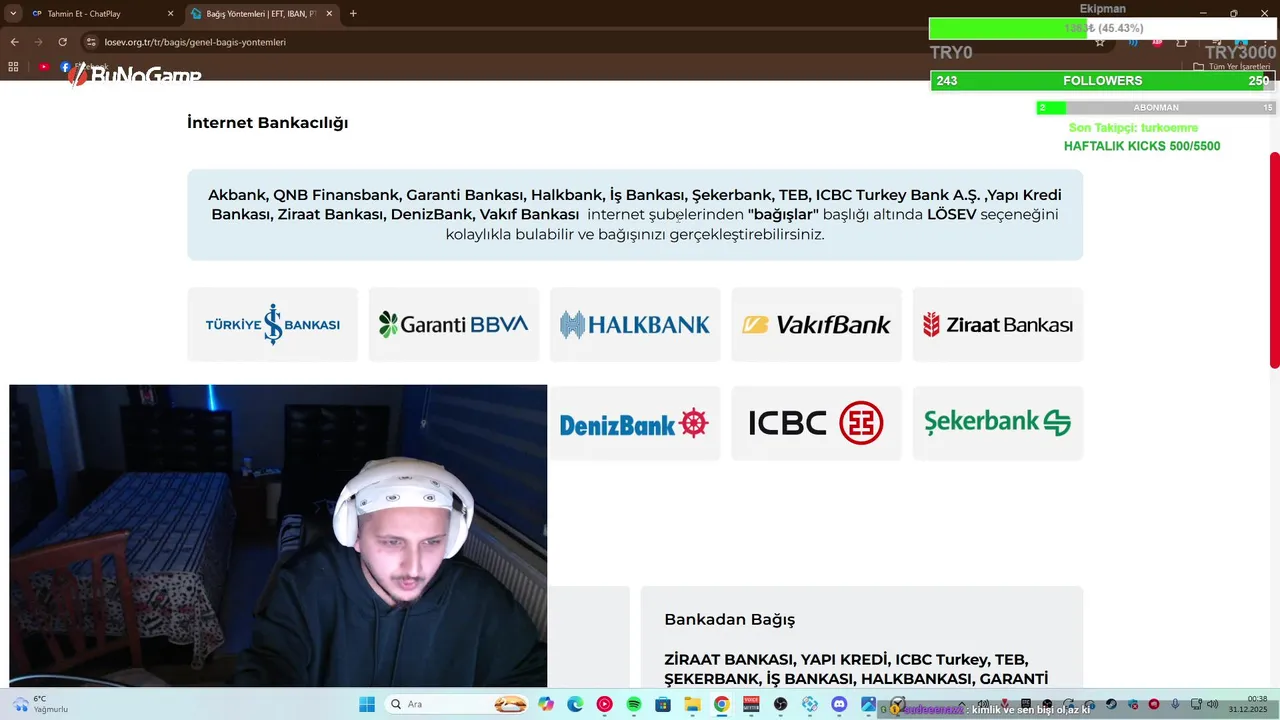The image size is (1280, 720).
Task: Open Spotify from the taskbar
Action: [633, 704]
